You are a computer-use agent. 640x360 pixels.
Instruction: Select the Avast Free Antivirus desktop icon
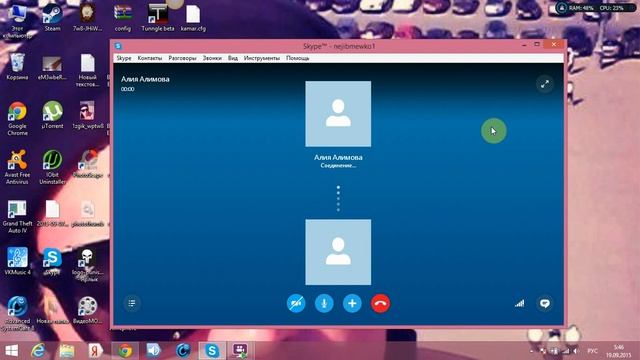[17, 167]
